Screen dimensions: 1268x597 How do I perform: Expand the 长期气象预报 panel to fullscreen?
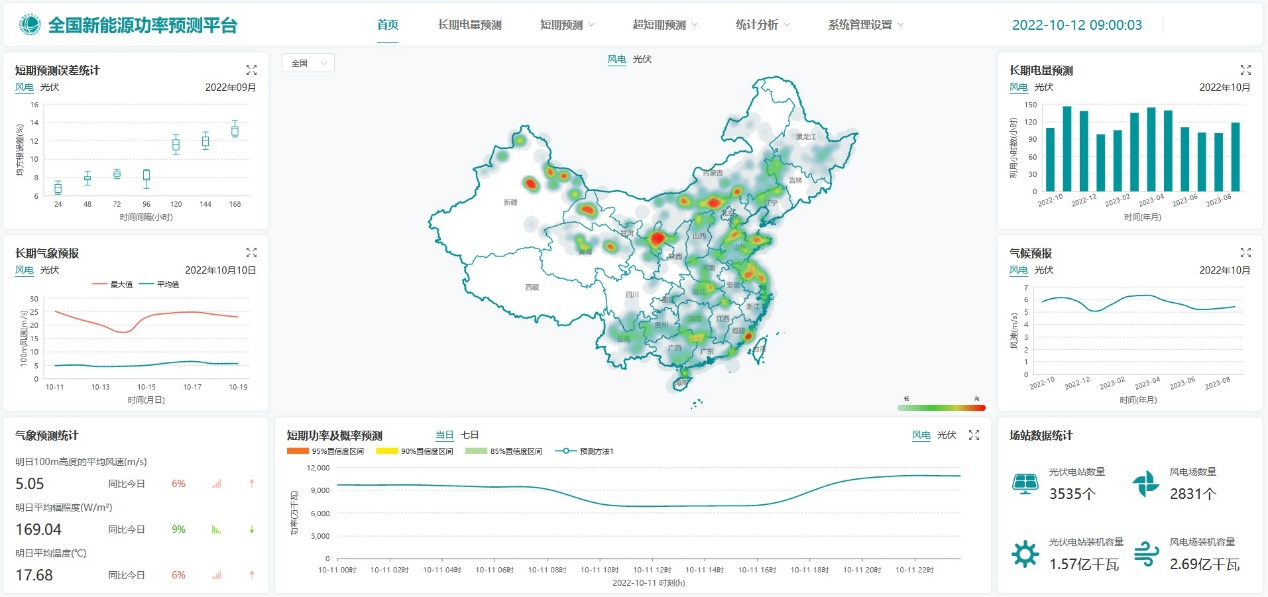252,253
